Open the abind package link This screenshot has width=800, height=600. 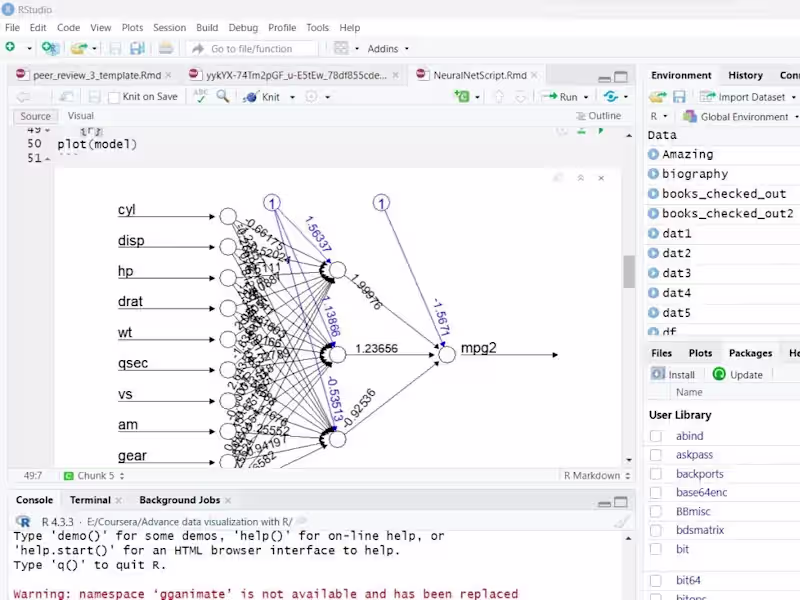[689, 436]
